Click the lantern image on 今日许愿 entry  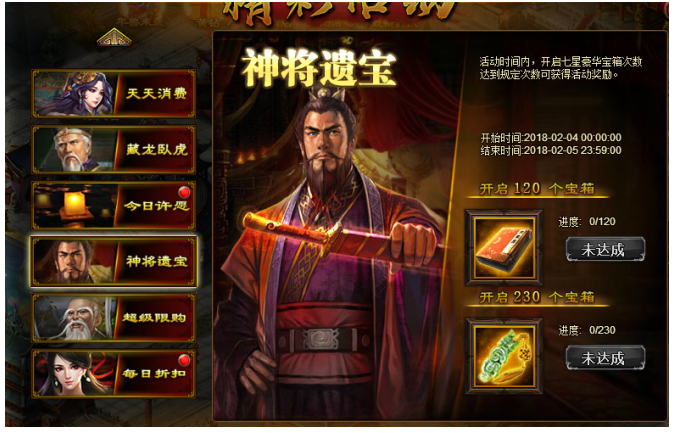point(74,206)
